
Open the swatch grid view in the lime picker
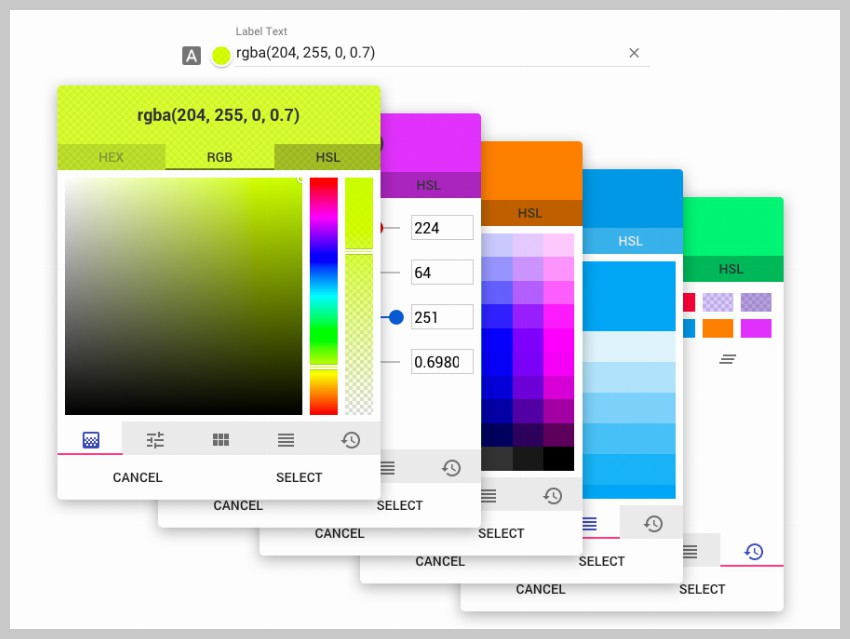coord(221,439)
